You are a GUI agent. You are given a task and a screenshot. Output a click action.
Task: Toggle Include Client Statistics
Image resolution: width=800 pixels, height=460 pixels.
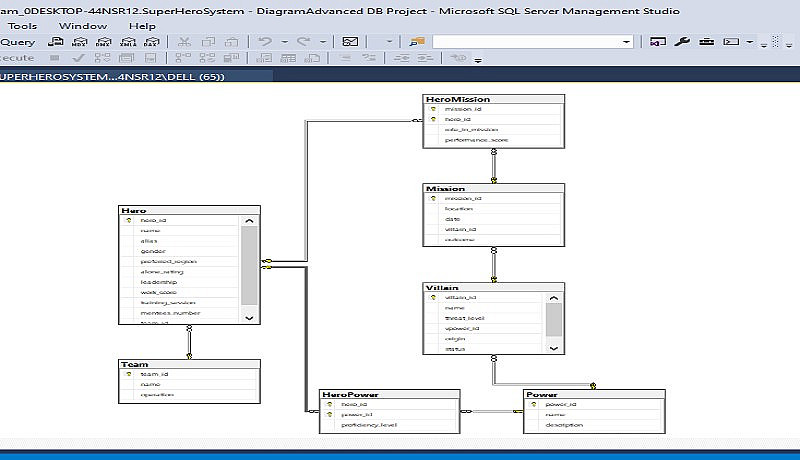coord(231,58)
